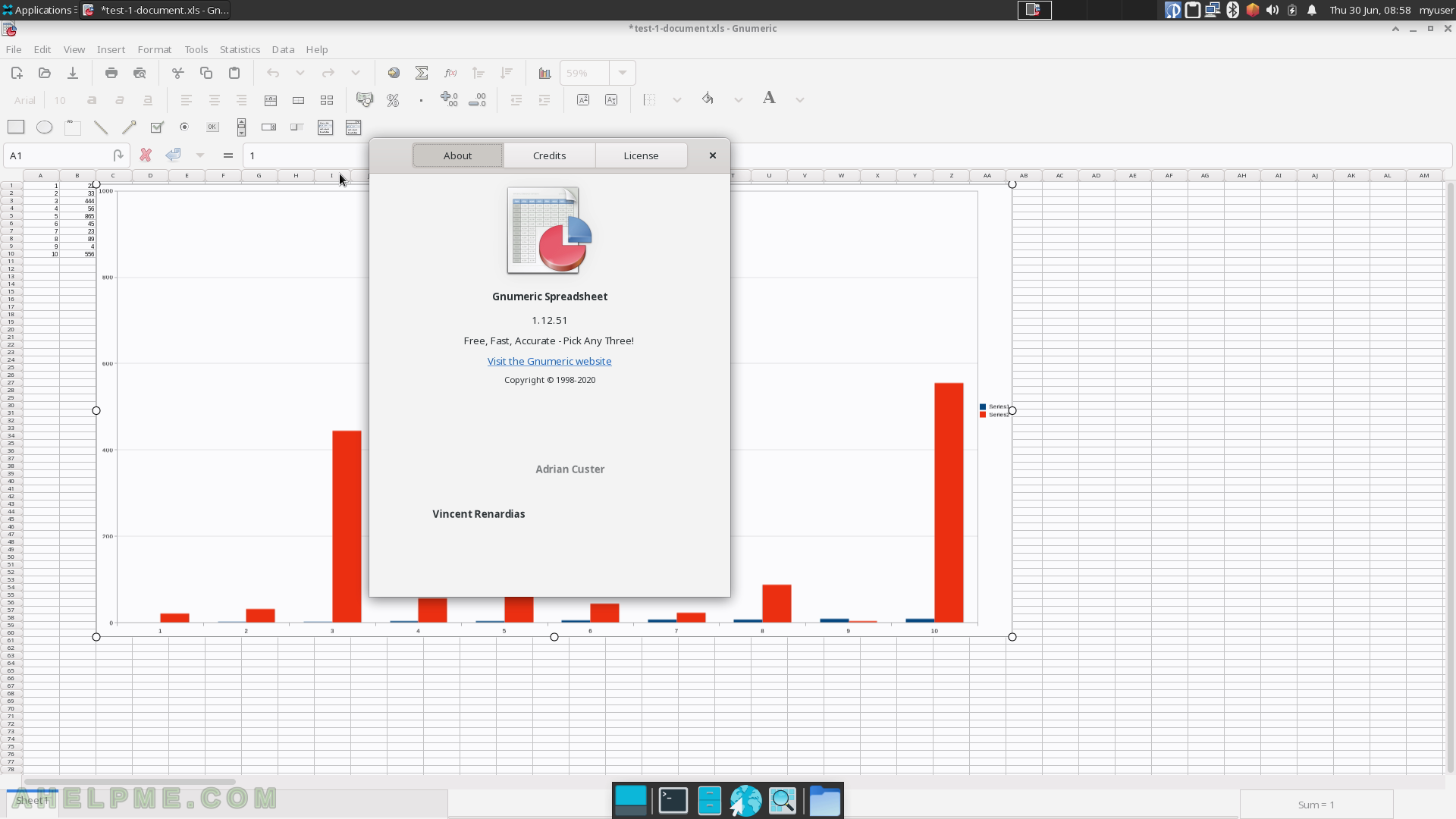Insert a chart with the chart icon

544,73
